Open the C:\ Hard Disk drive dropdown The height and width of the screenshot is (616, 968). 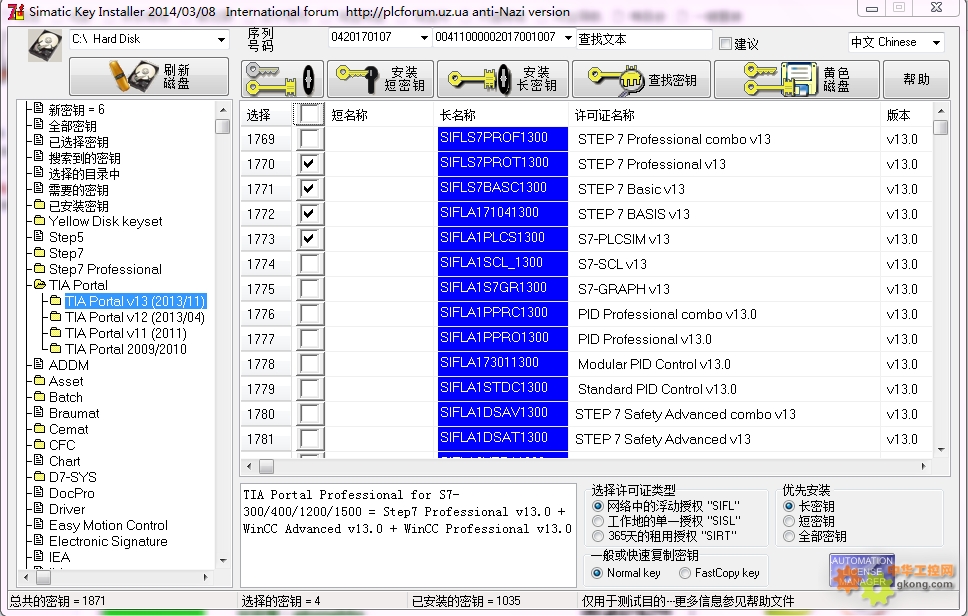221,40
